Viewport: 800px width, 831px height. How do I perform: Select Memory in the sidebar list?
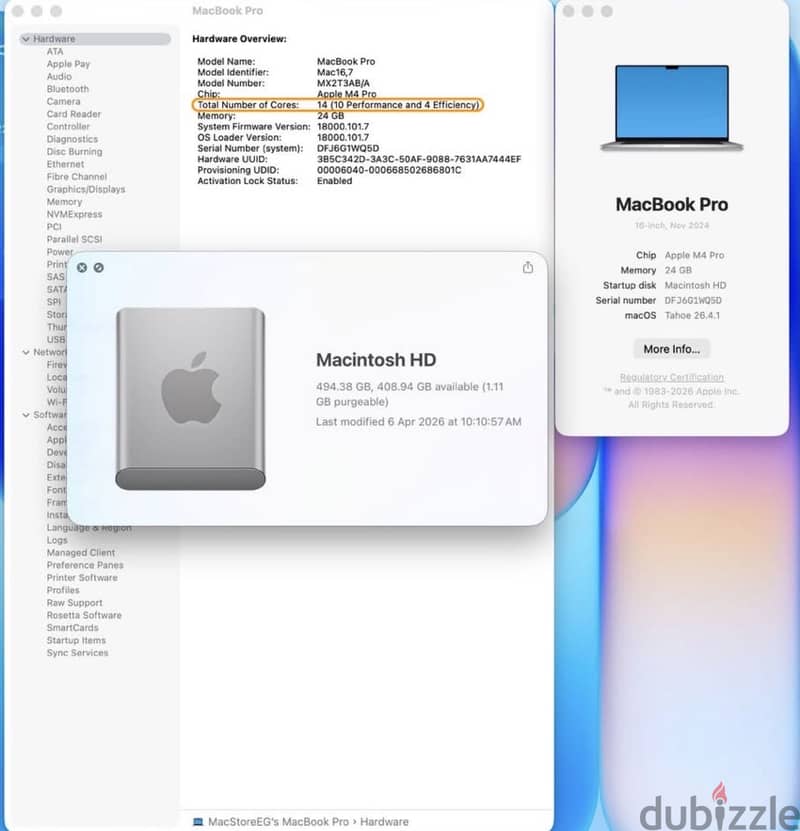[x=64, y=202]
